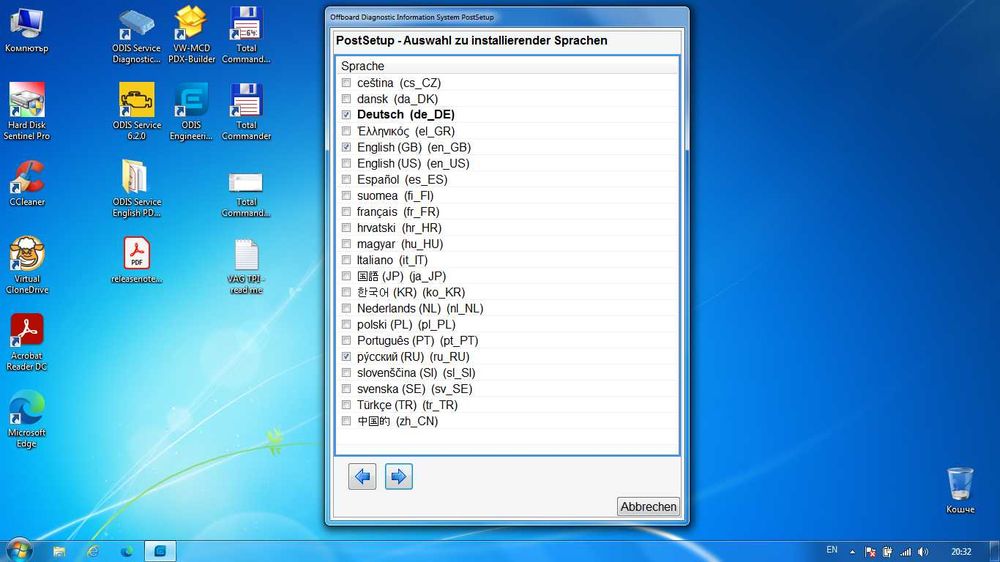This screenshot has height=562, width=1000.
Task: Open Total Commander icon in second row
Action: 246,112
